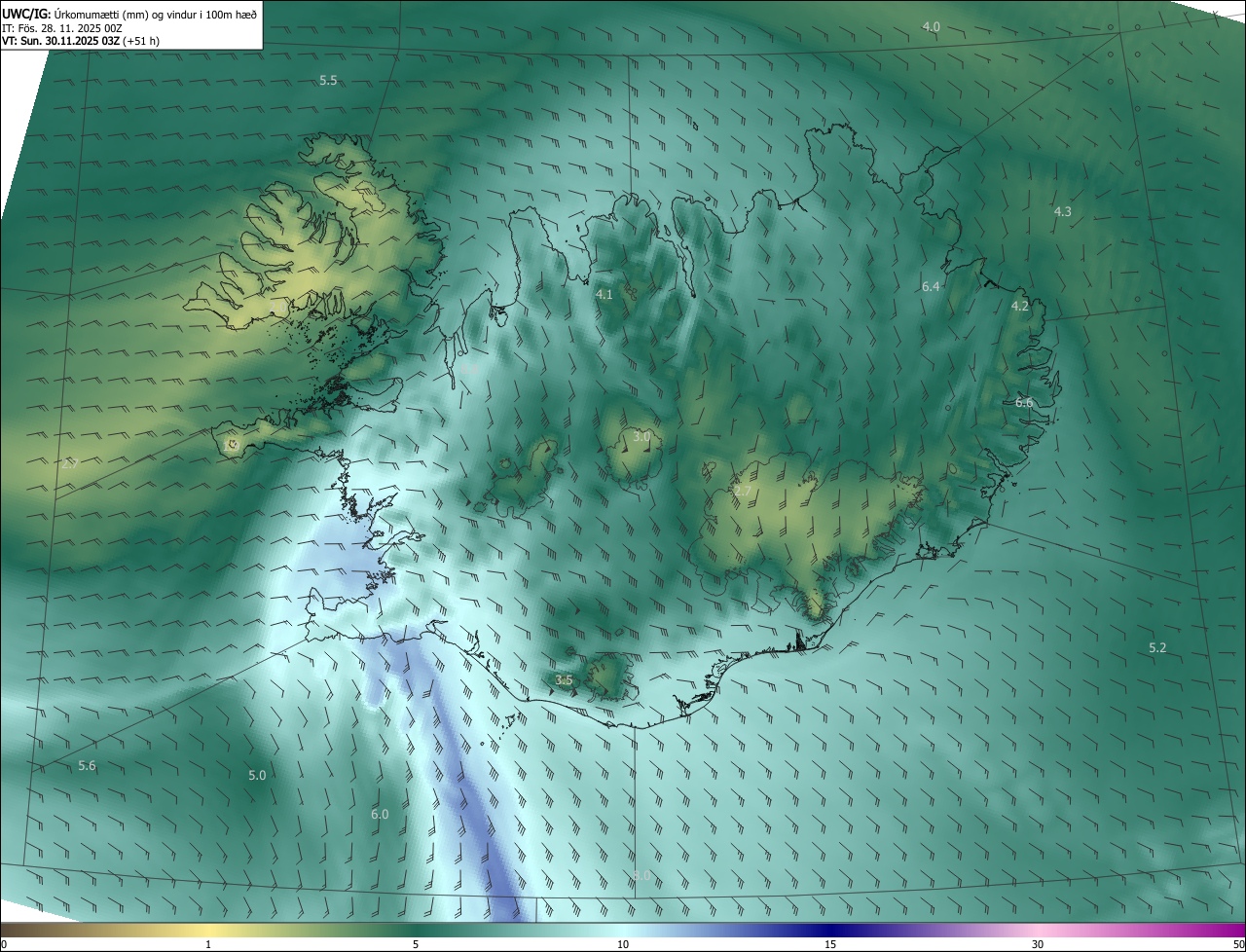Click the 6.4 value label in east Iceland
1246x952 pixels.
pyautogui.click(x=931, y=286)
